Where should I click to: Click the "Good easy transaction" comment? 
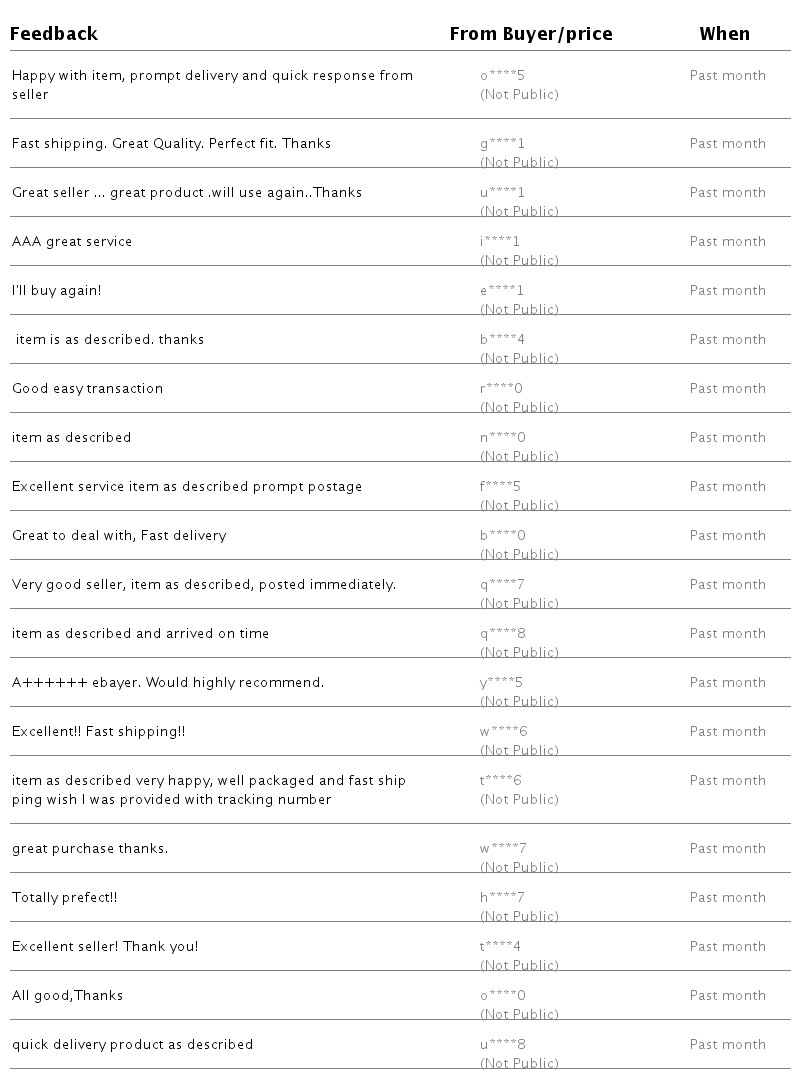[87, 388]
